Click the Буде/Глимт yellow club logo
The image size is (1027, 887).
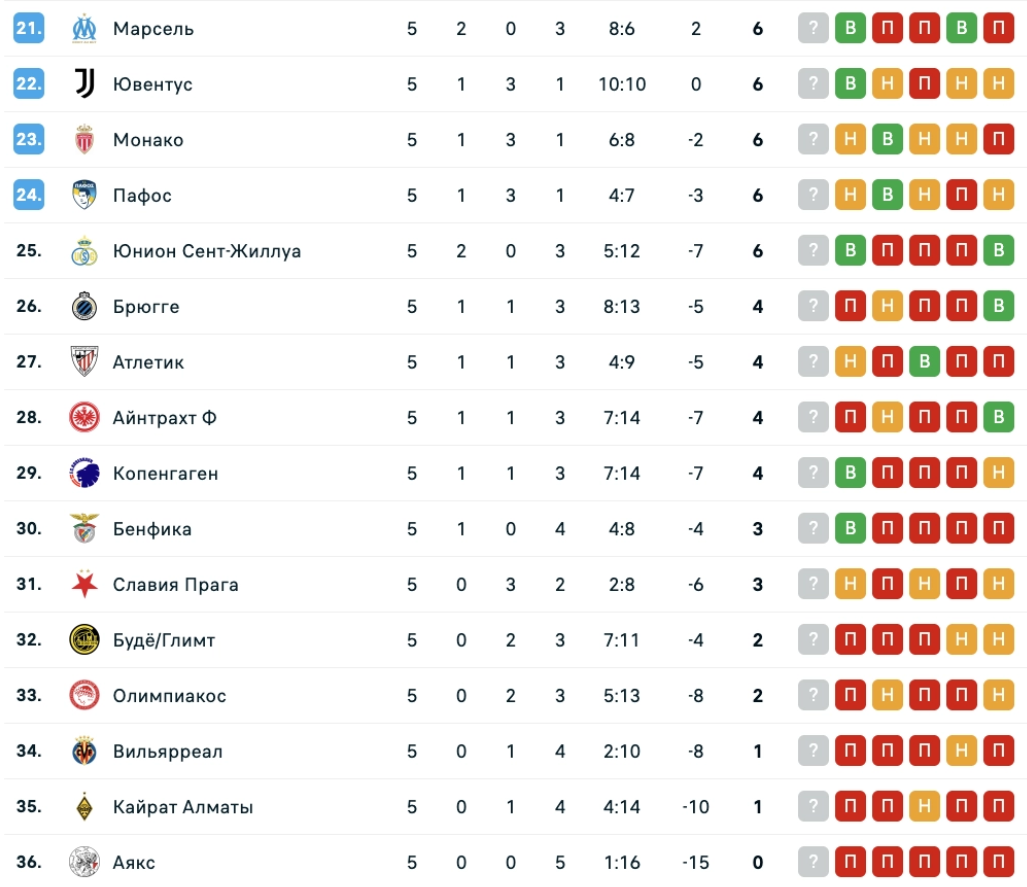pos(84,640)
